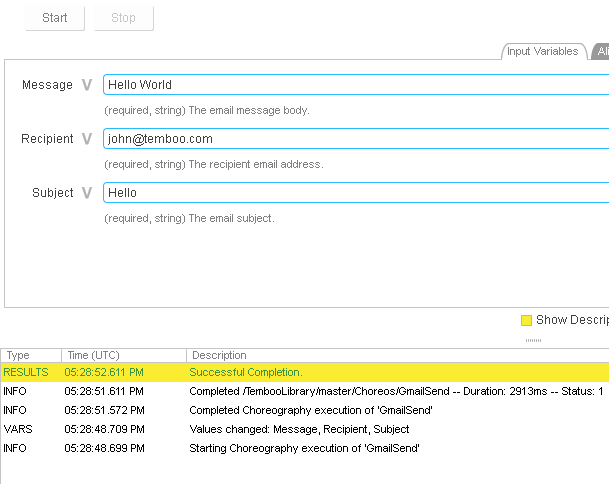Click the email message body description text
The width and height of the screenshot is (609, 484).
tap(207, 110)
